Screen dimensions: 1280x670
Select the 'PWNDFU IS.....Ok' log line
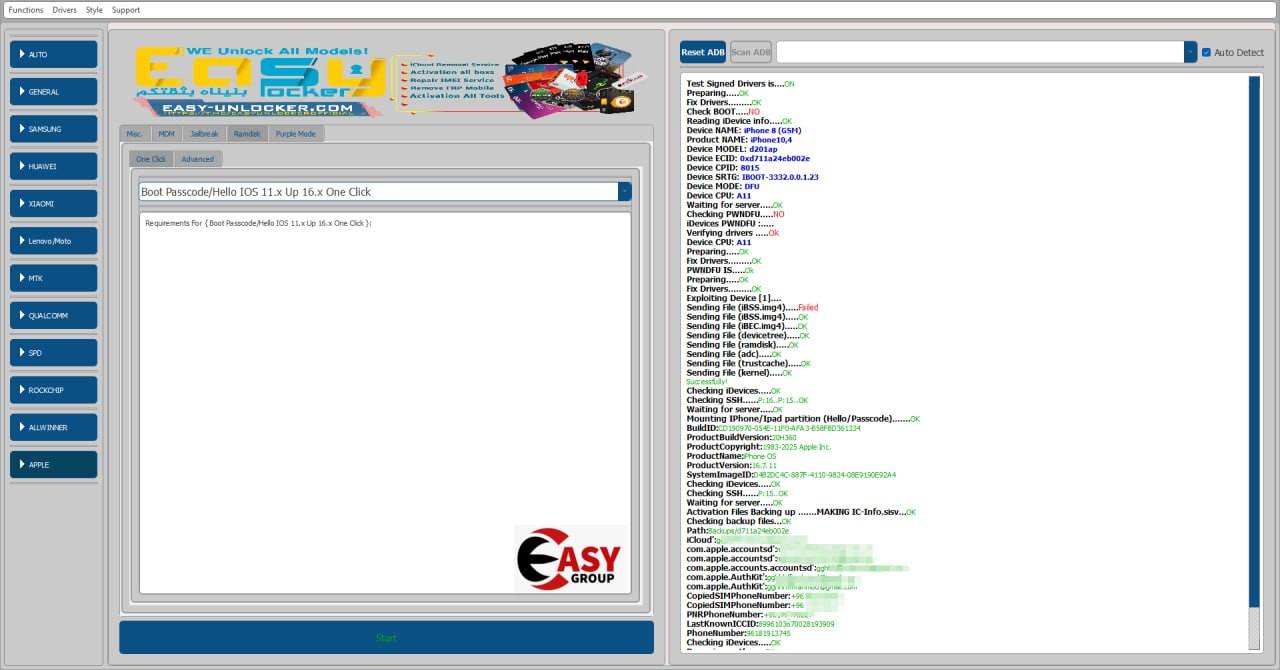[x=720, y=270]
